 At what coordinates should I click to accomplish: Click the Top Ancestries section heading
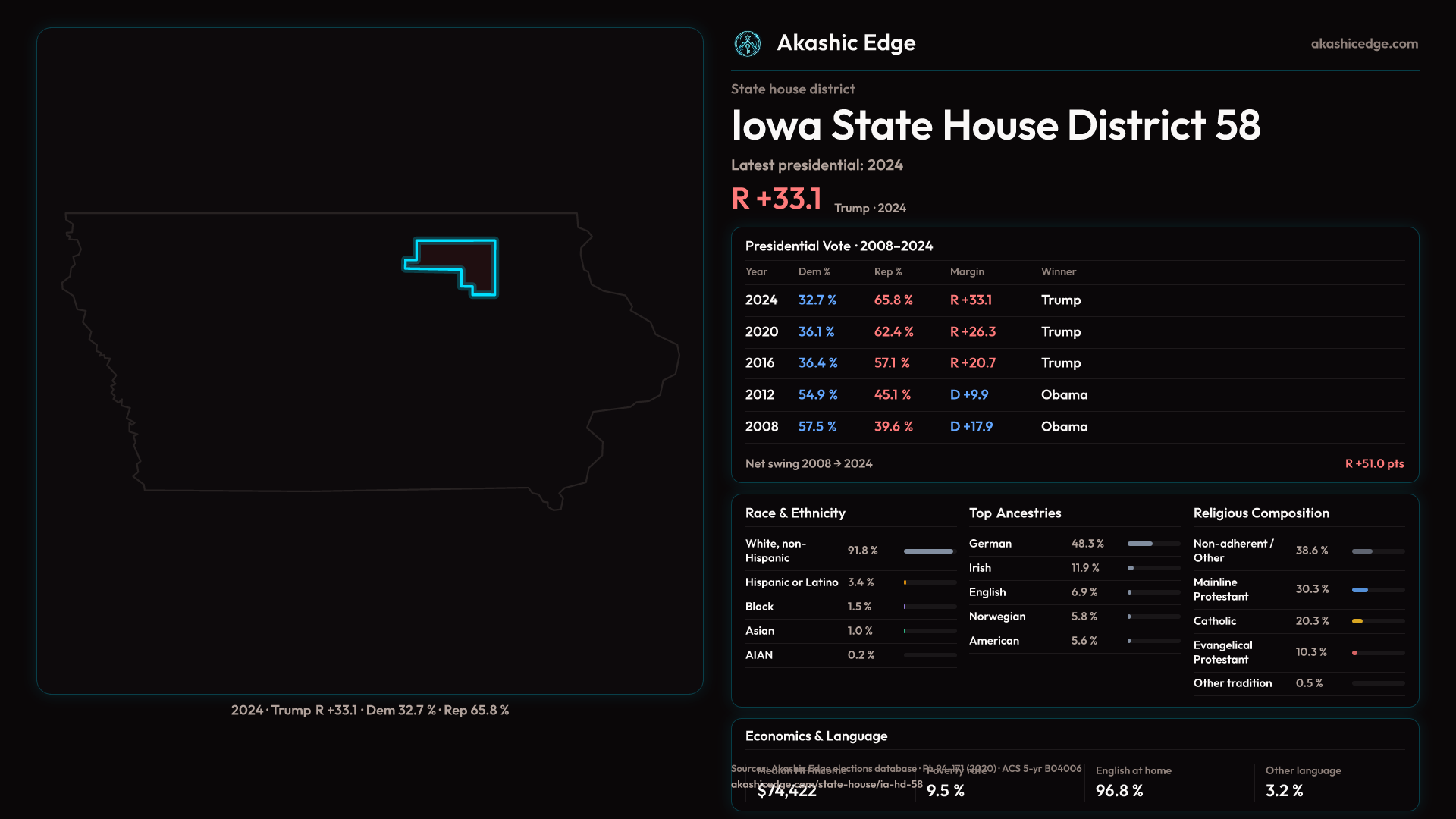click(x=1015, y=513)
